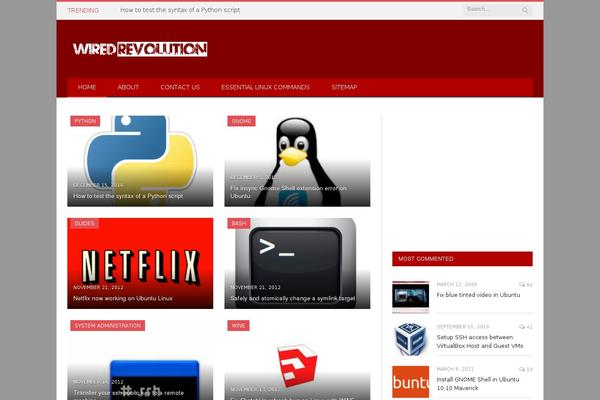Click the 'MARCH 12, 2009' date
This screenshot has width=600, height=400.
point(457,284)
